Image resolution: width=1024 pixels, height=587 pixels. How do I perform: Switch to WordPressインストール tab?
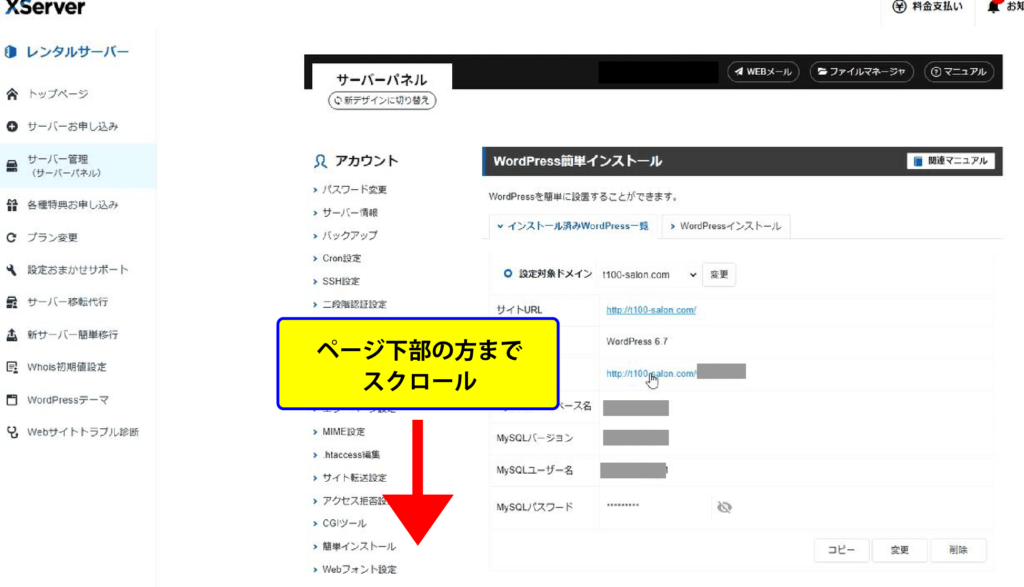726,226
